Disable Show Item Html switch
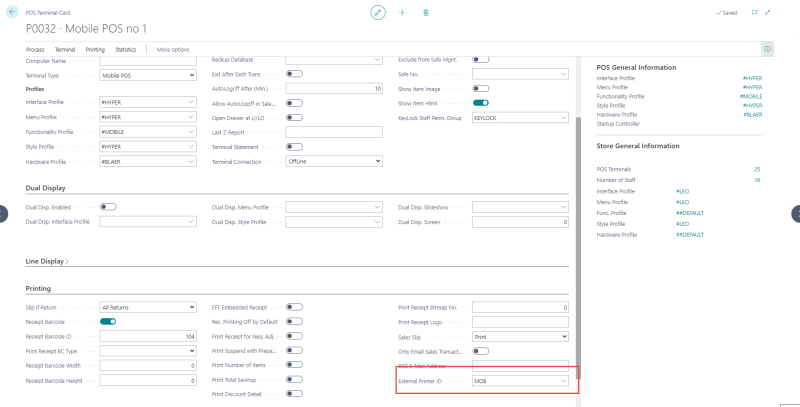Image resolution: width=800 pixels, height=407 pixels. pos(481,103)
